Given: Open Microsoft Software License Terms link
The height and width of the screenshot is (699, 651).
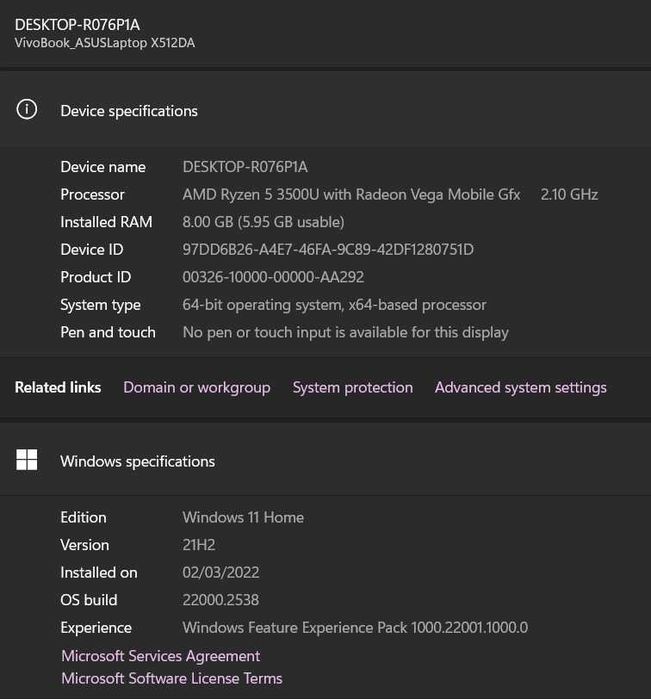Looking at the screenshot, I should [x=172, y=678].
